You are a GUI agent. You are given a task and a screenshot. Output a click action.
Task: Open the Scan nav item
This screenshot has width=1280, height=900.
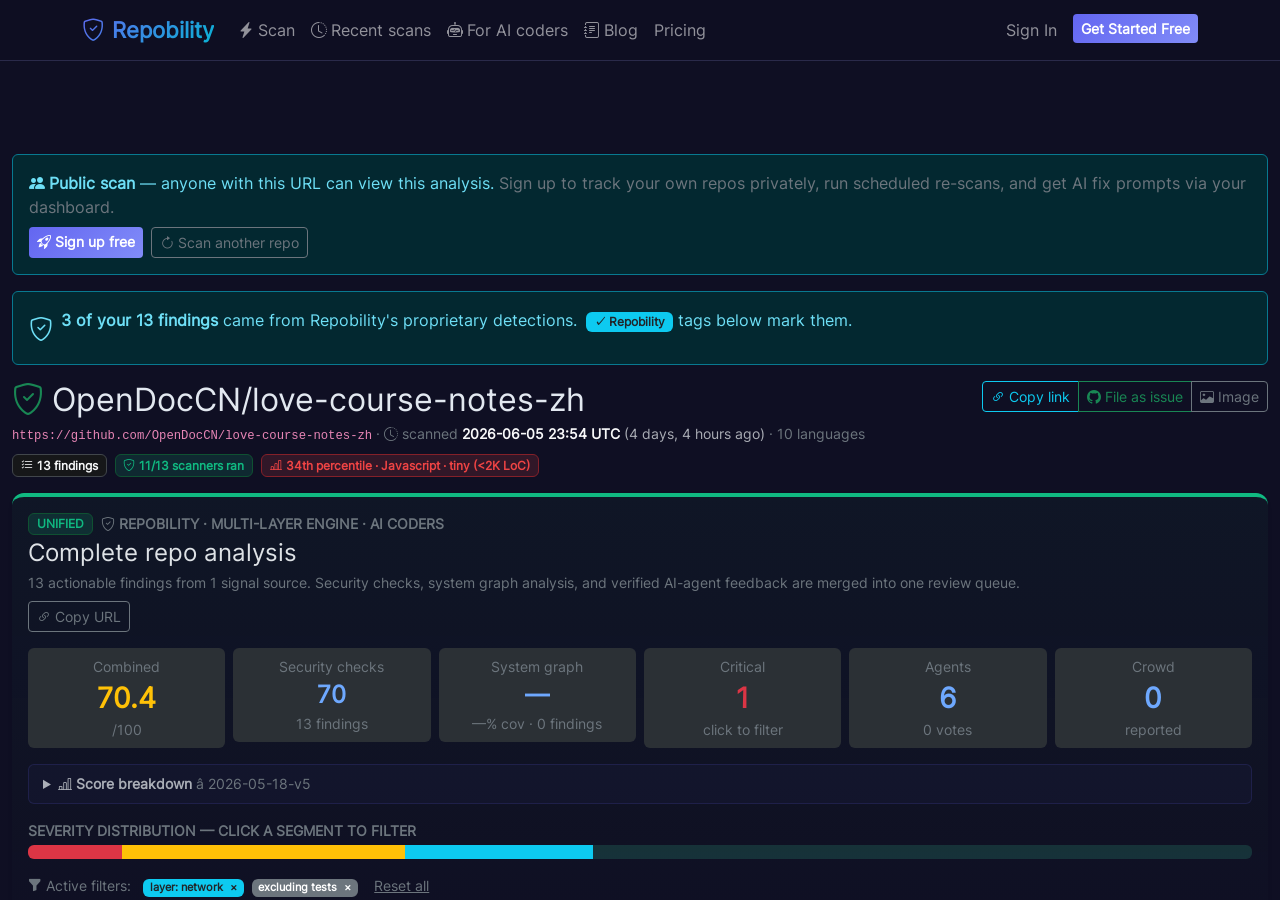click(x=267, y=30)
